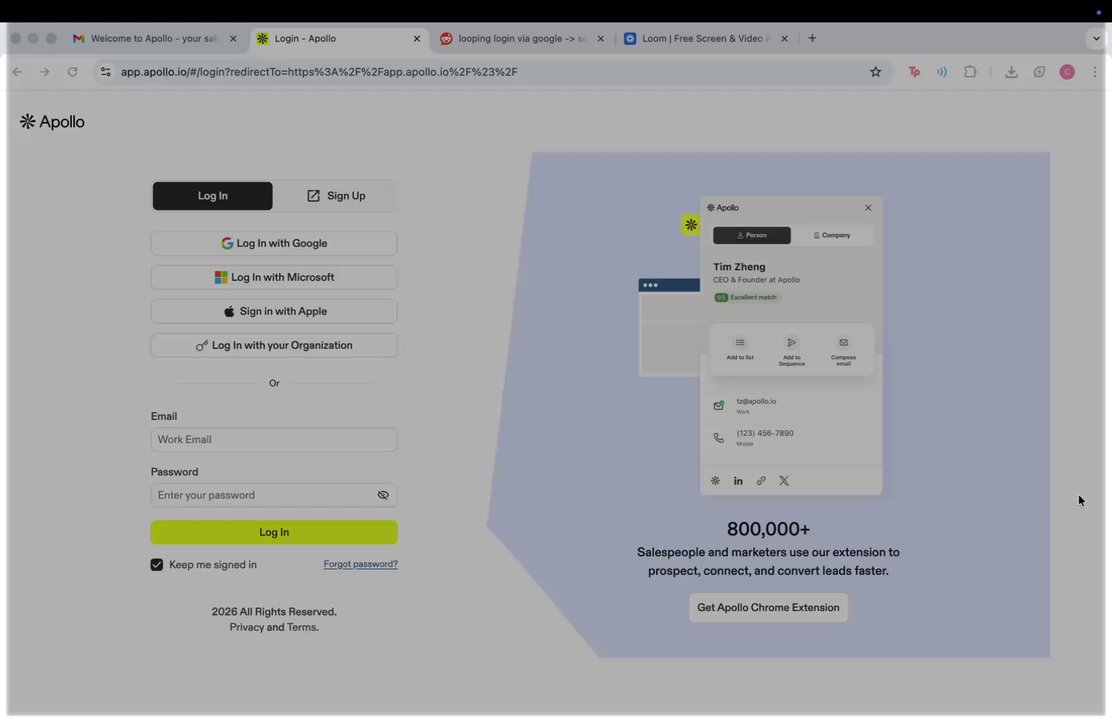Choose Log In with Microsoft
This screenshot has width=1112, height=720.
pos(274,277)
